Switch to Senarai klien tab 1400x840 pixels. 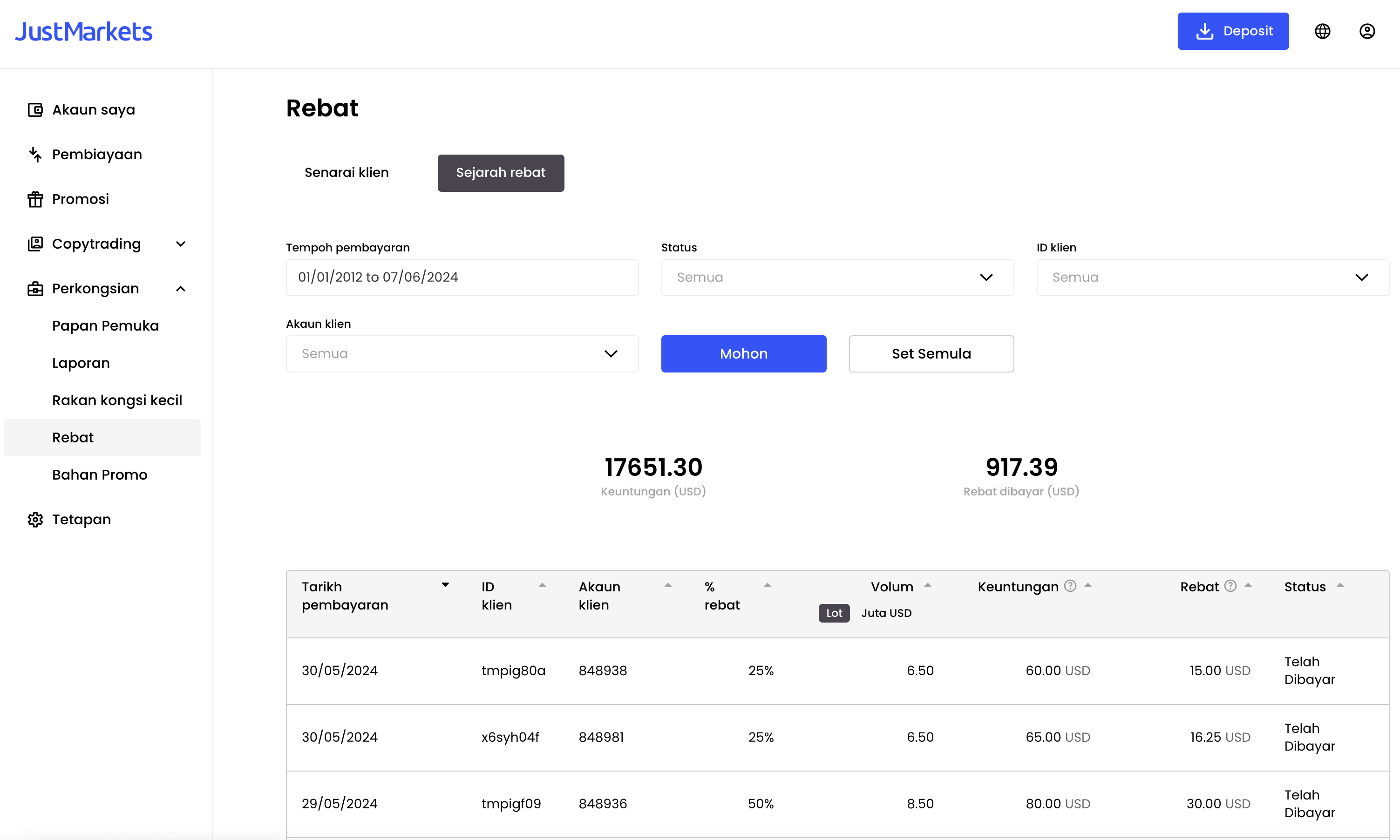coord(347,173)
